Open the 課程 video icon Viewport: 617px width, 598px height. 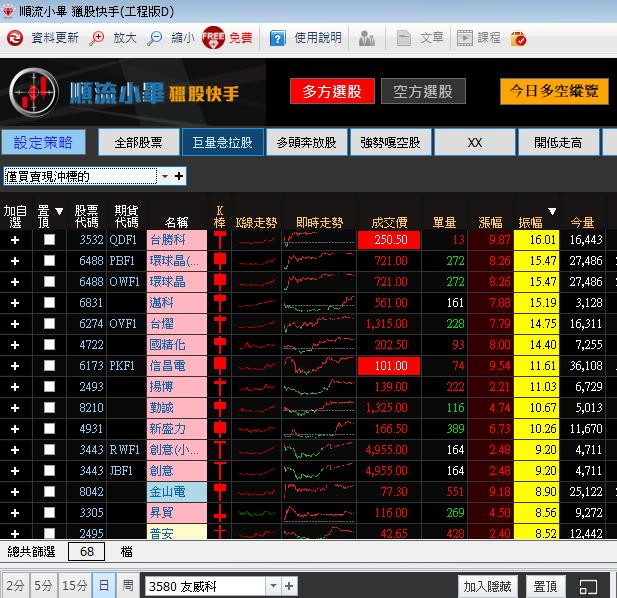[x=465, y=38]
